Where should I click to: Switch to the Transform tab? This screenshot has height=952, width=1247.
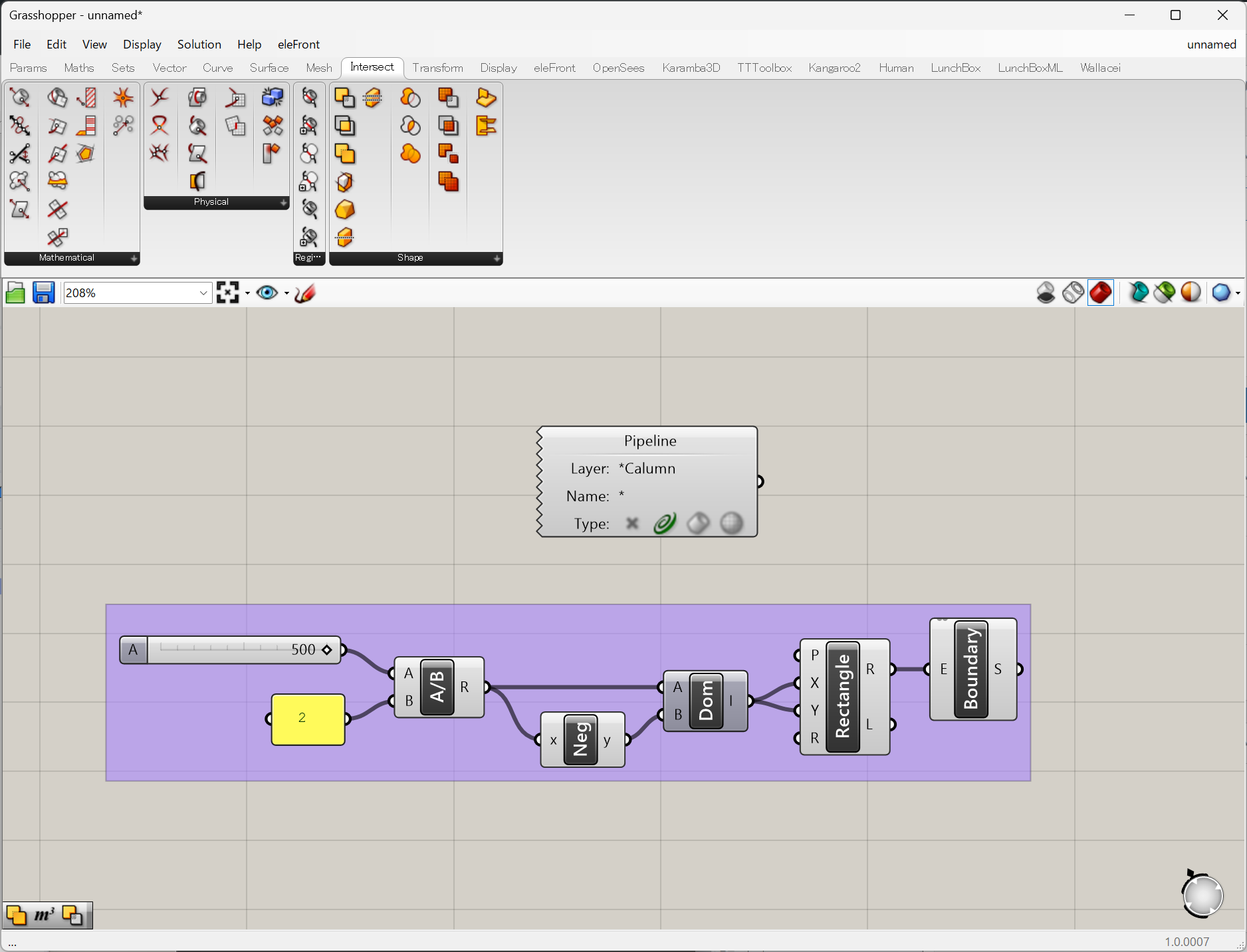coord(437,68)
